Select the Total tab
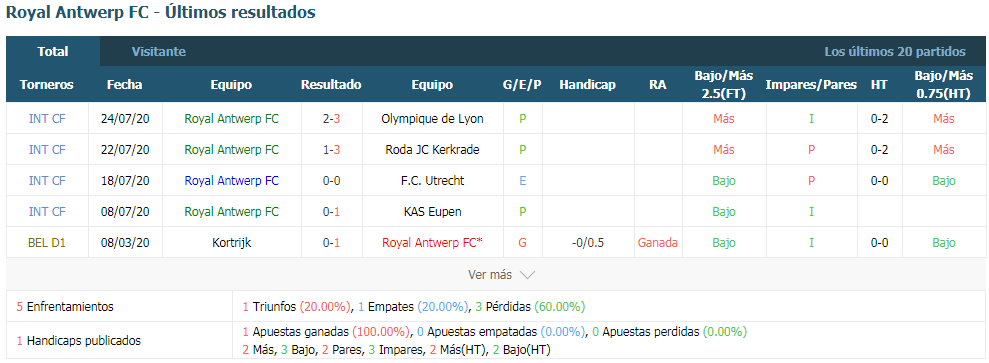Image resolution: width=989 pixels, height=363 pixels. click(53, 52)
